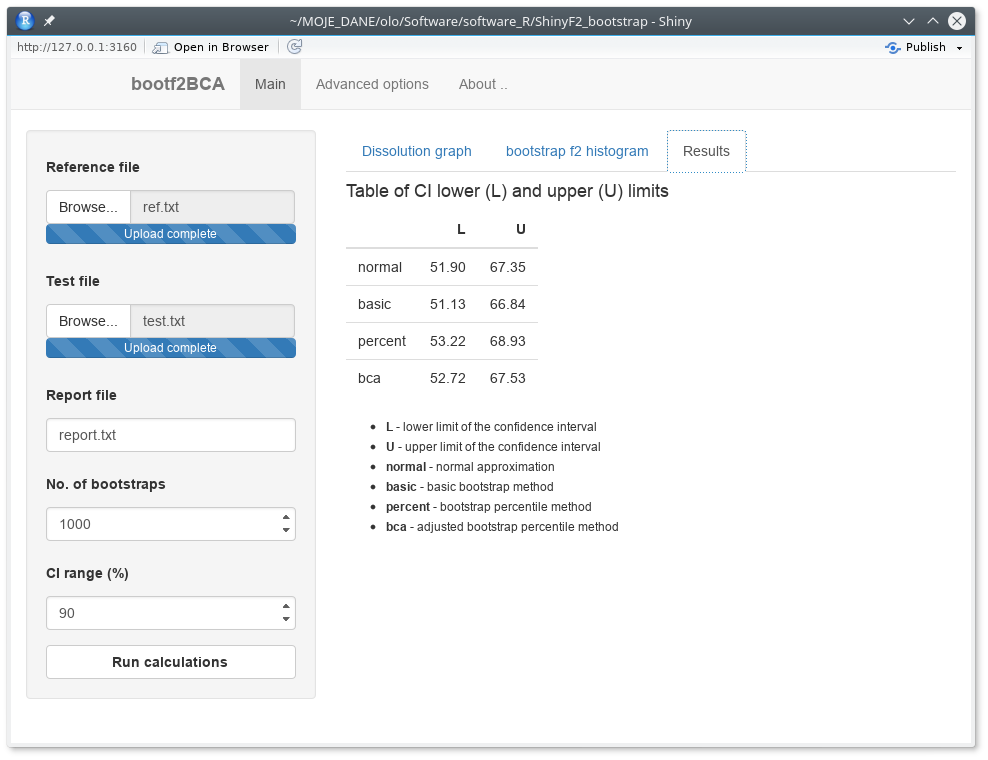Screen dimensions: 988x760
Task: Open the Publish dropdown arrow
Action: [x=959, y=46]
